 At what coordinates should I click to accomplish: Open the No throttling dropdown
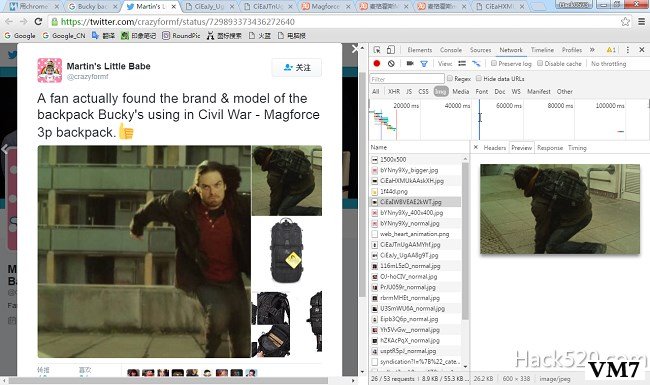point(609,63)
